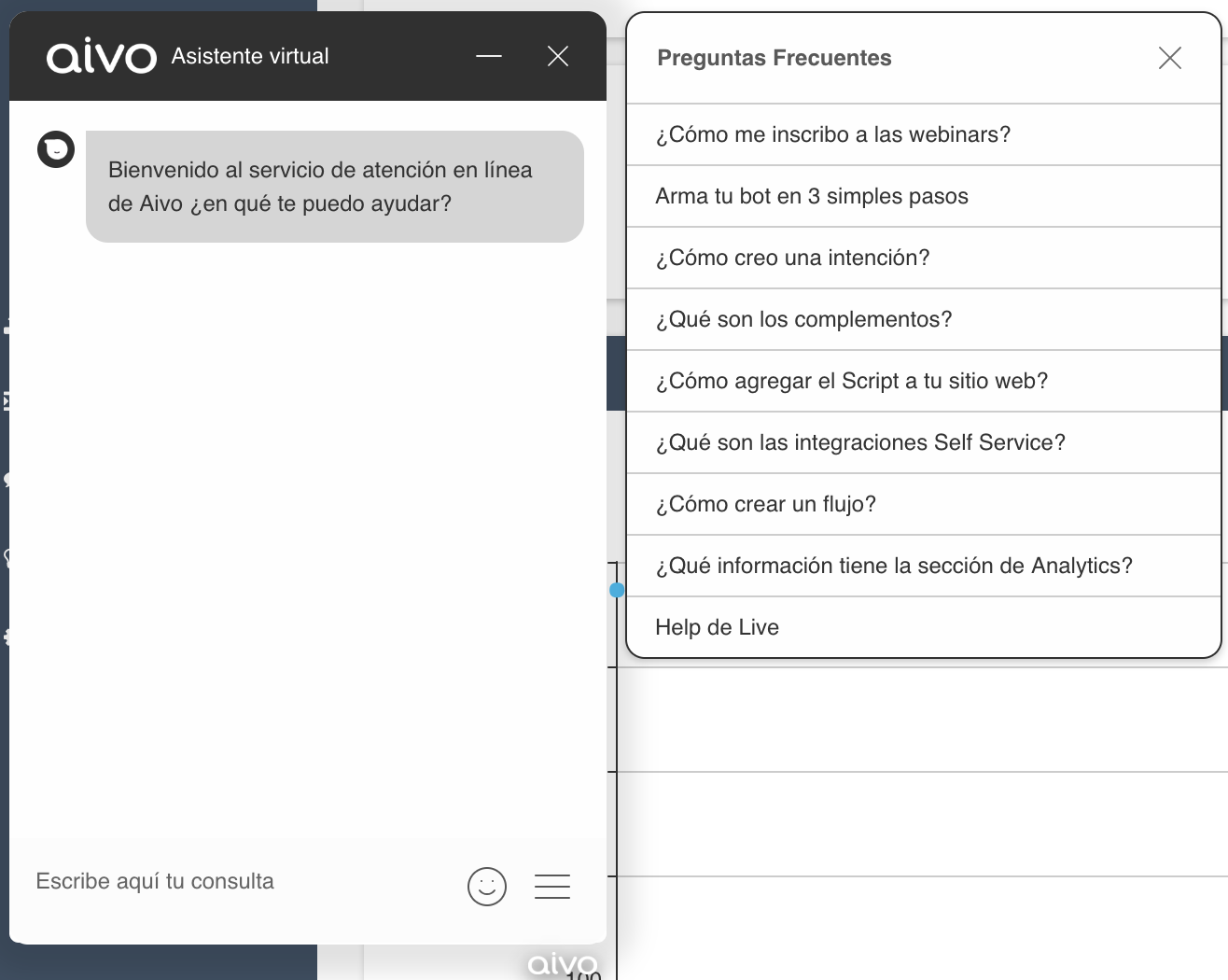Screen dimensions: 1228x980
Task: Focus the 'Escribe aquí tu consulta' field
Action: point(238,882)
